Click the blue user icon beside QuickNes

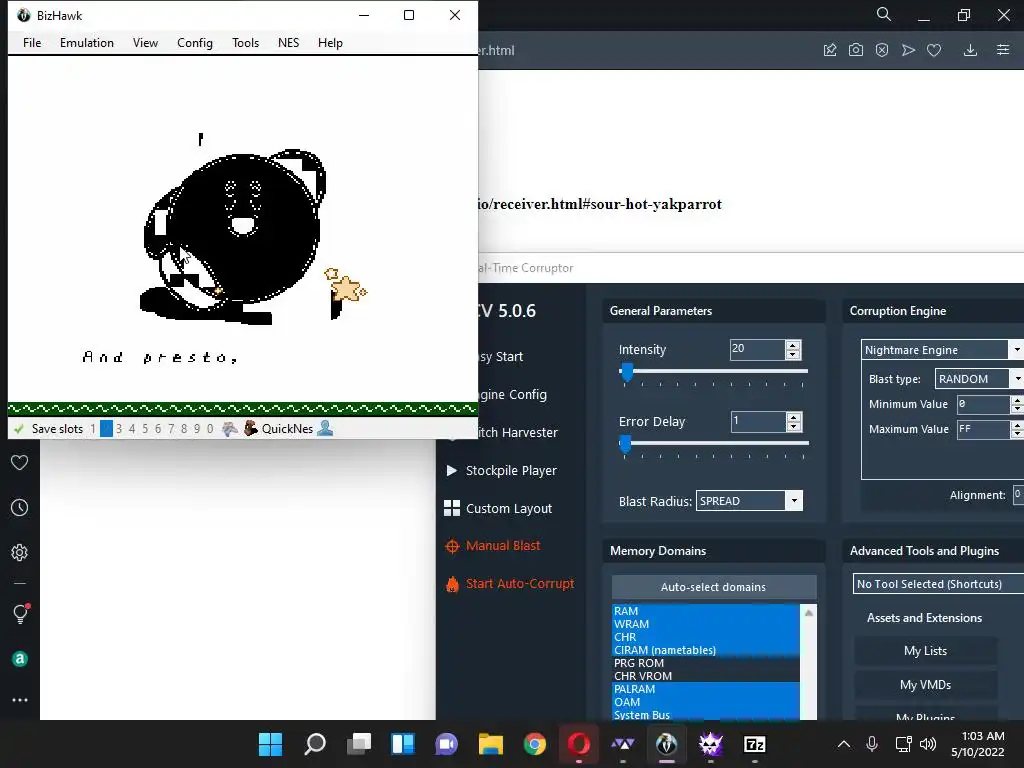tap(325, 428)
